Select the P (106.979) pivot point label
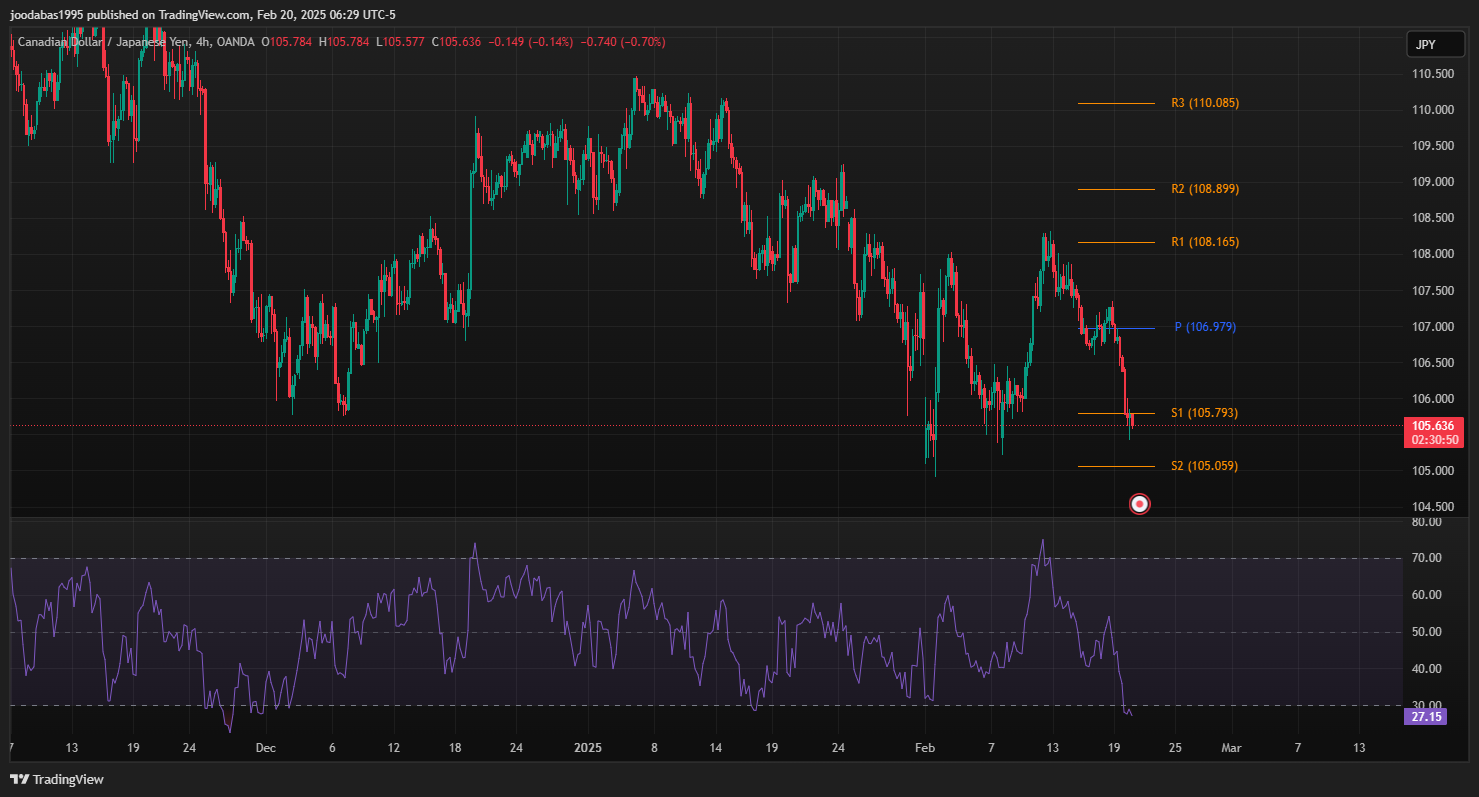The height and width of the screenshot is (797, 1479). [1204, 327]
